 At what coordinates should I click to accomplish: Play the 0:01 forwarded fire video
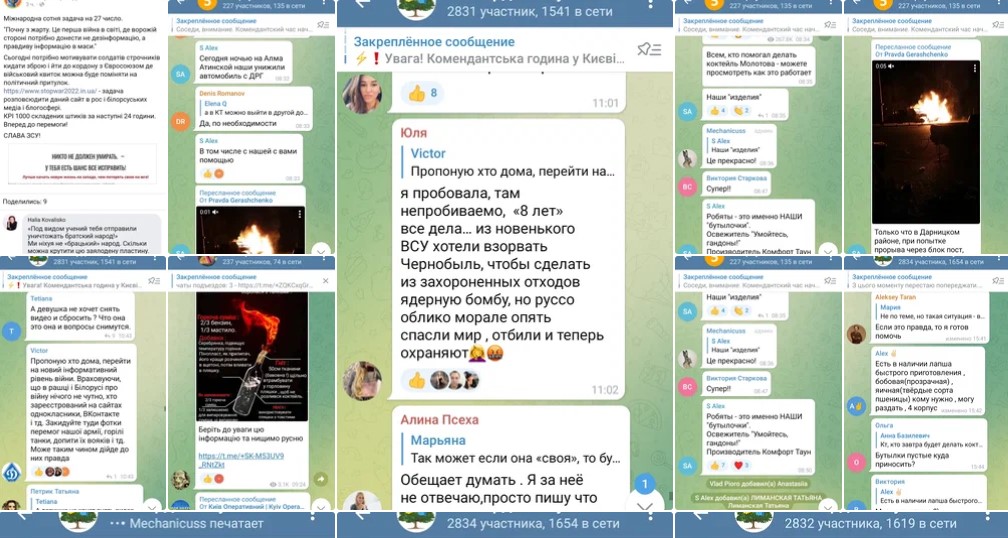[x=250, y=230]
